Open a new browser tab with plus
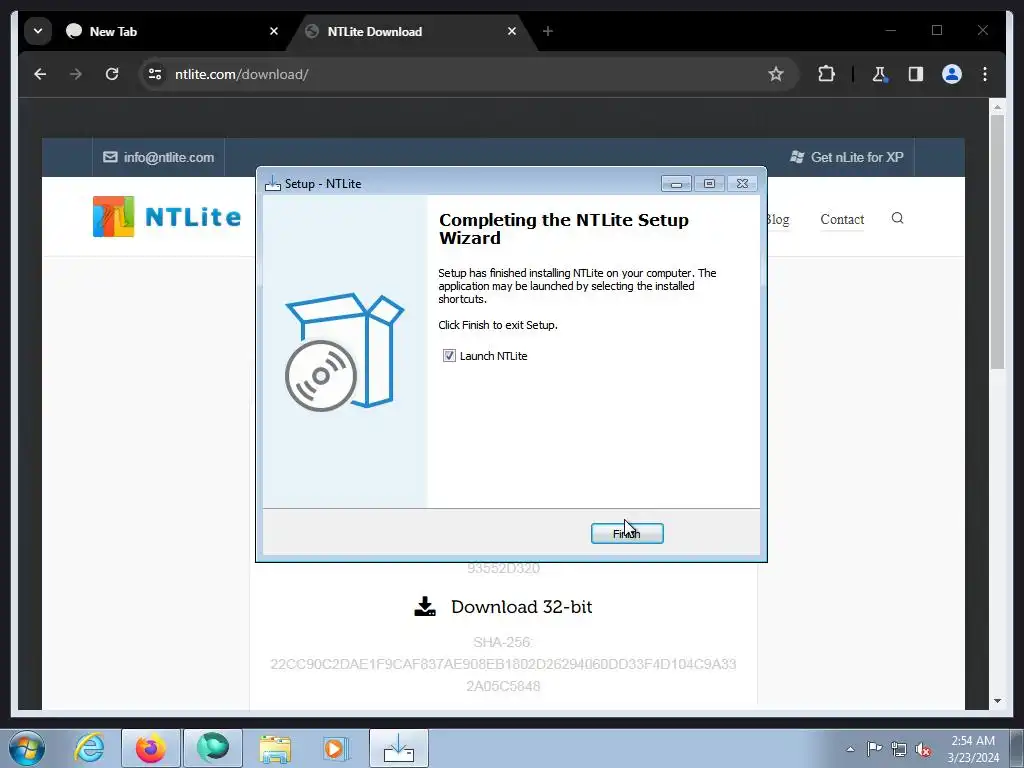This screenshot has width=1024, height=768. (547, 31)
